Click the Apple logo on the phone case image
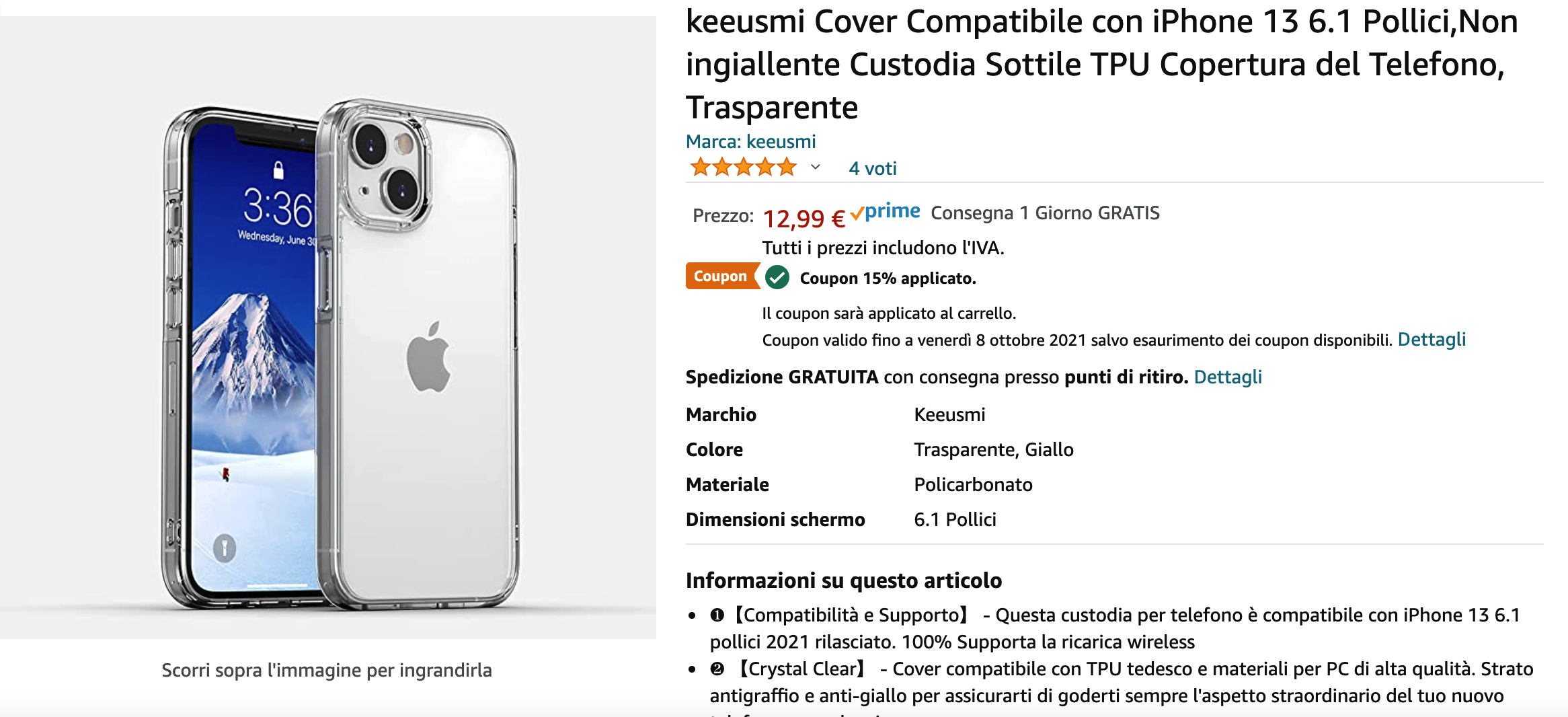 click(428, 356)
